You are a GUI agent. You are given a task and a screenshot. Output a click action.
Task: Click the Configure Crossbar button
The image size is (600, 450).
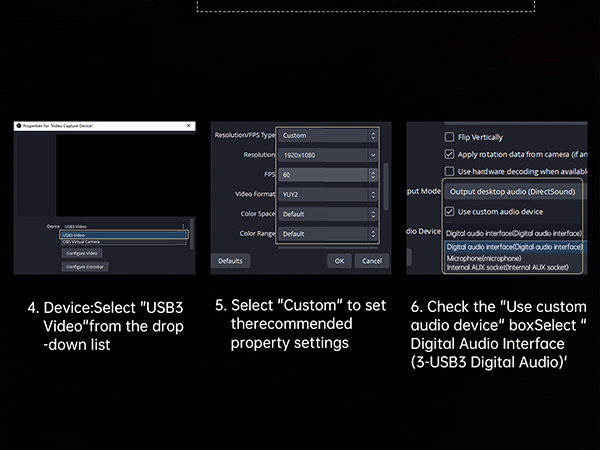coord(85,267)
